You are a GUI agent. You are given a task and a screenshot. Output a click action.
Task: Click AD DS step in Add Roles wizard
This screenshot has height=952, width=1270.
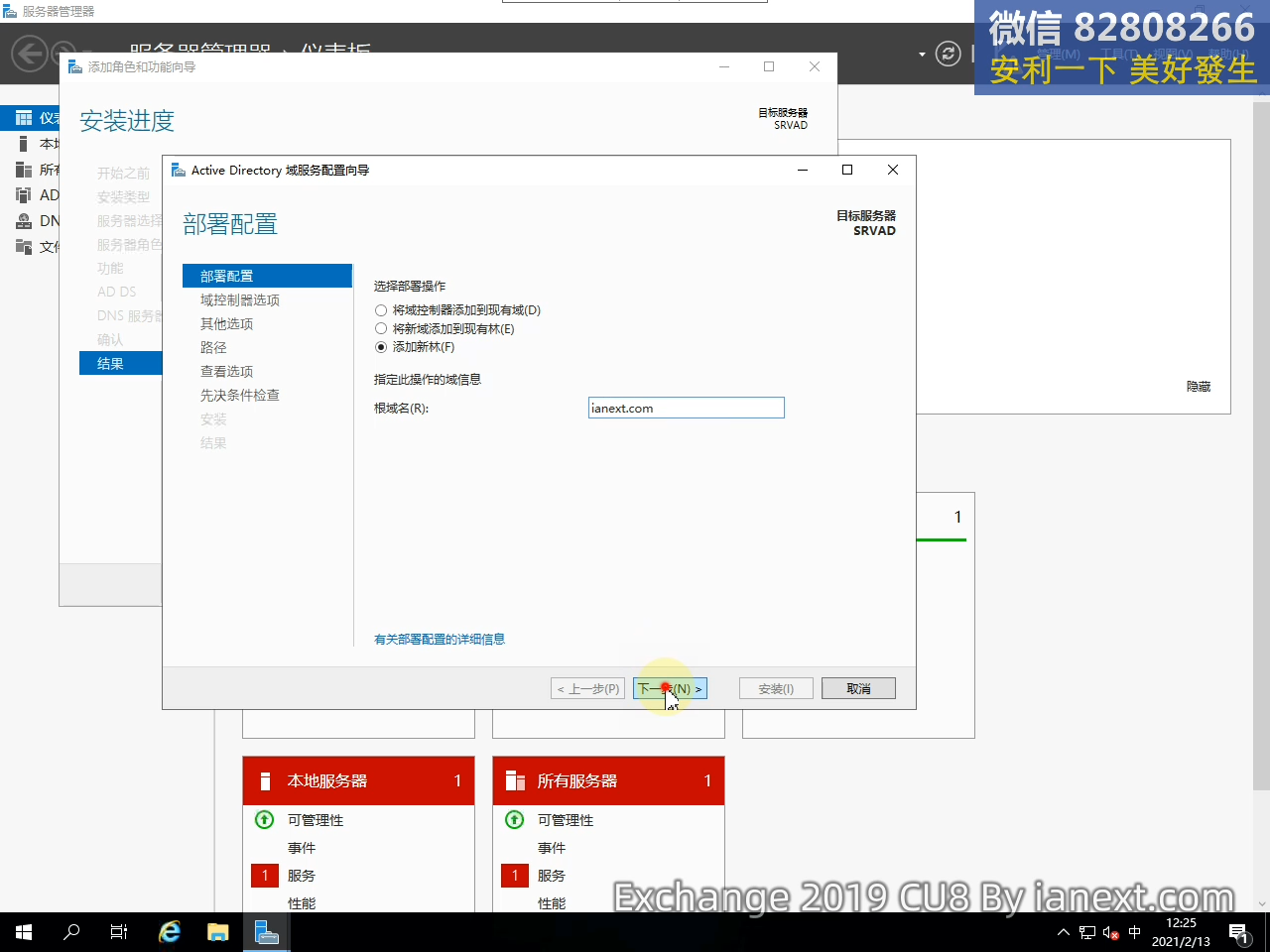117,292
